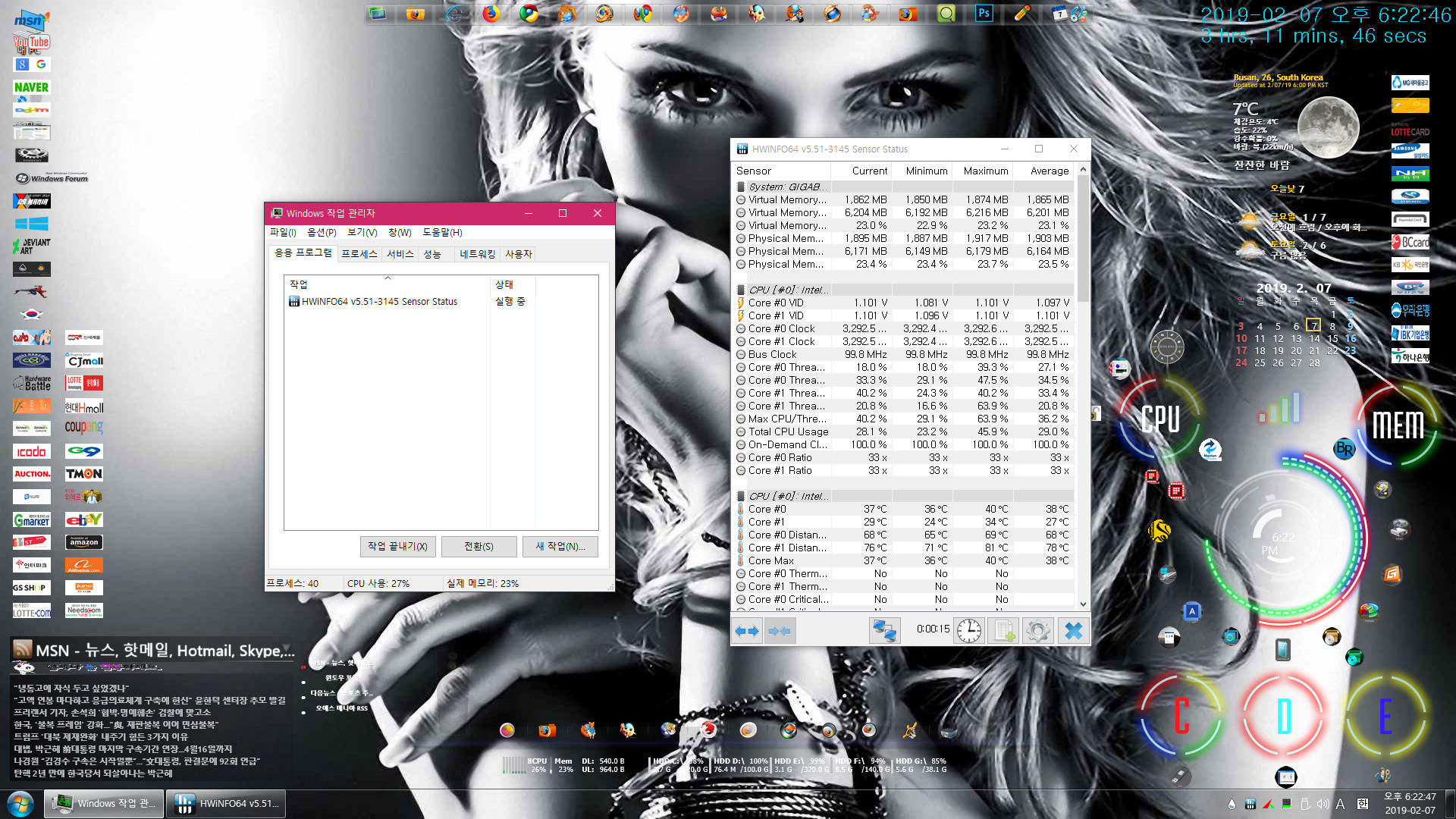Open 보기(V) menu in Task Manager
Screen dimensions: 1456x819
tap(362, 233)
